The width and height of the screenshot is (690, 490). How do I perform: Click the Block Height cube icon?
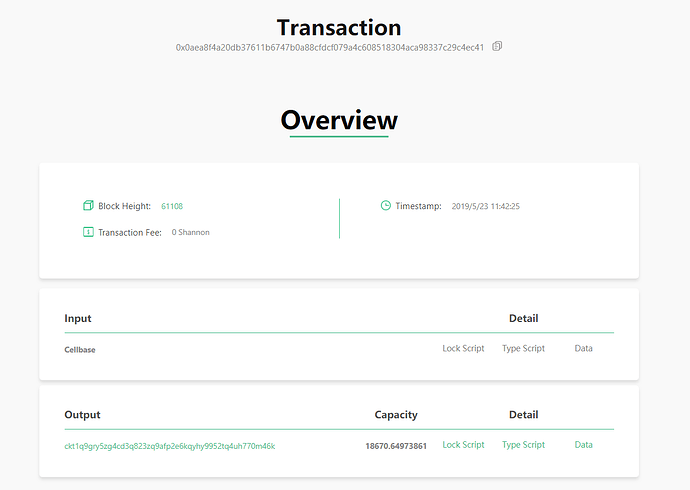88,205
